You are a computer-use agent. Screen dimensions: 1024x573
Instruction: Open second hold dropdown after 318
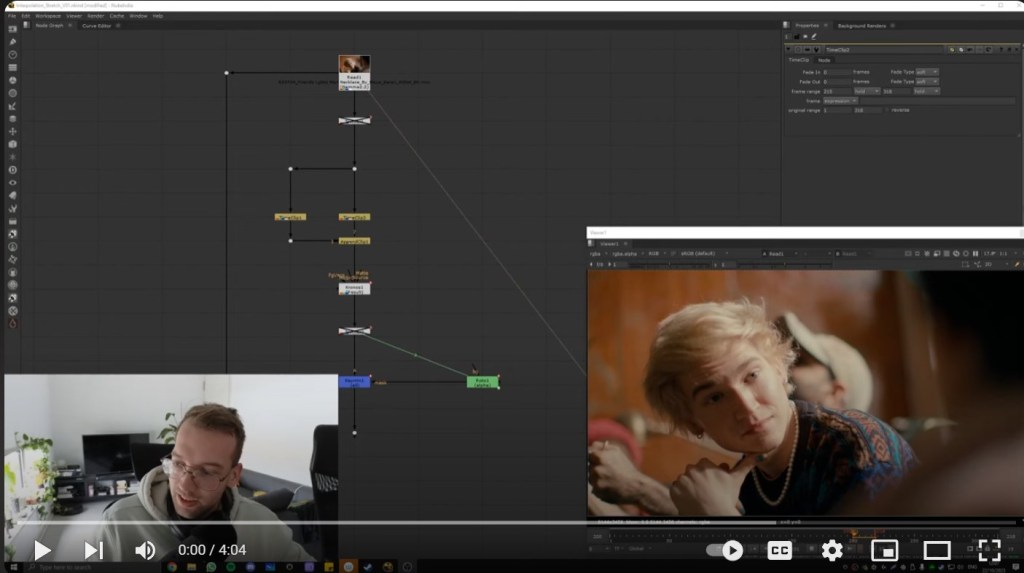point(926,91)
